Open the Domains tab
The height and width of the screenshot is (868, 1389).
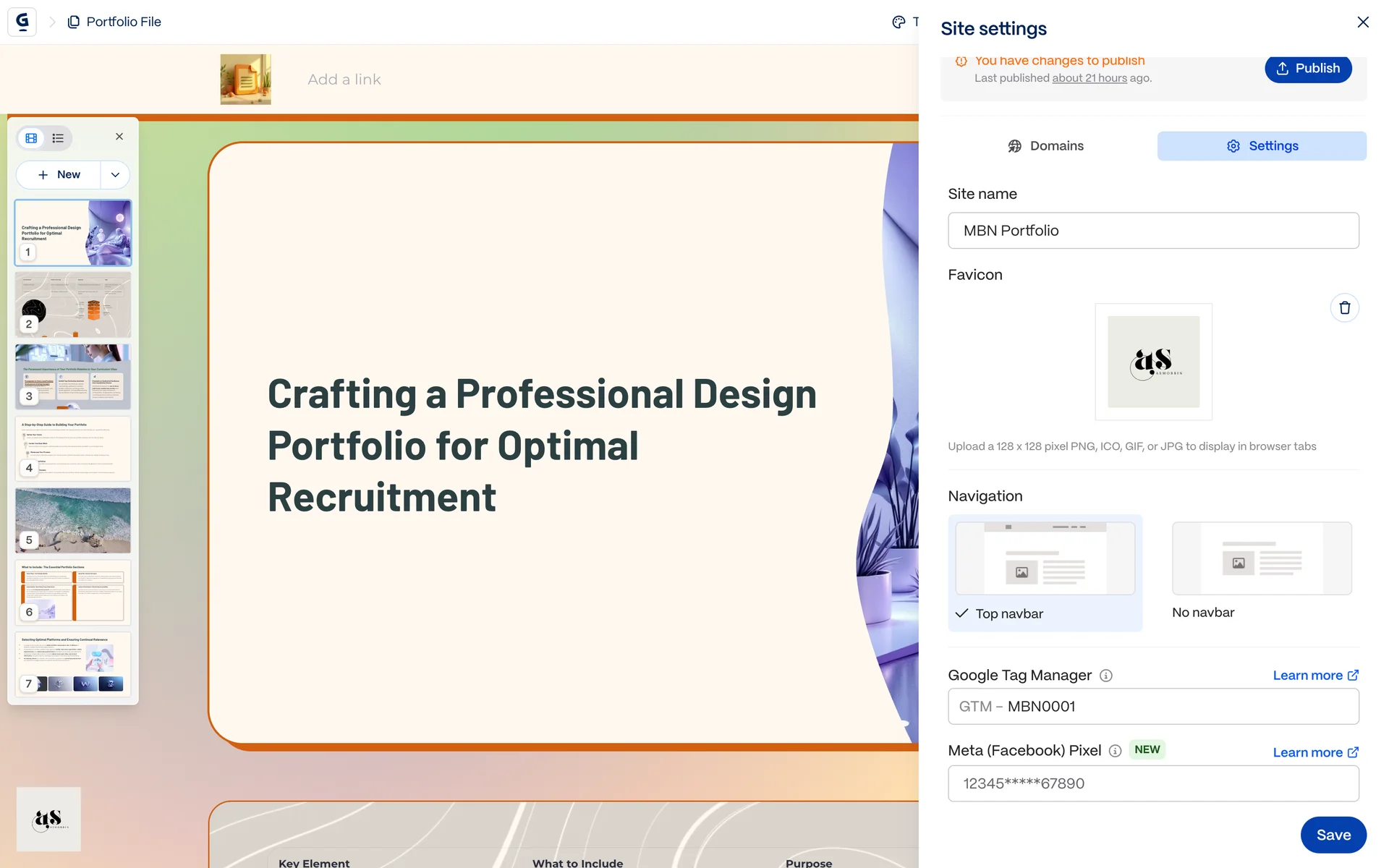(1045, 146)
